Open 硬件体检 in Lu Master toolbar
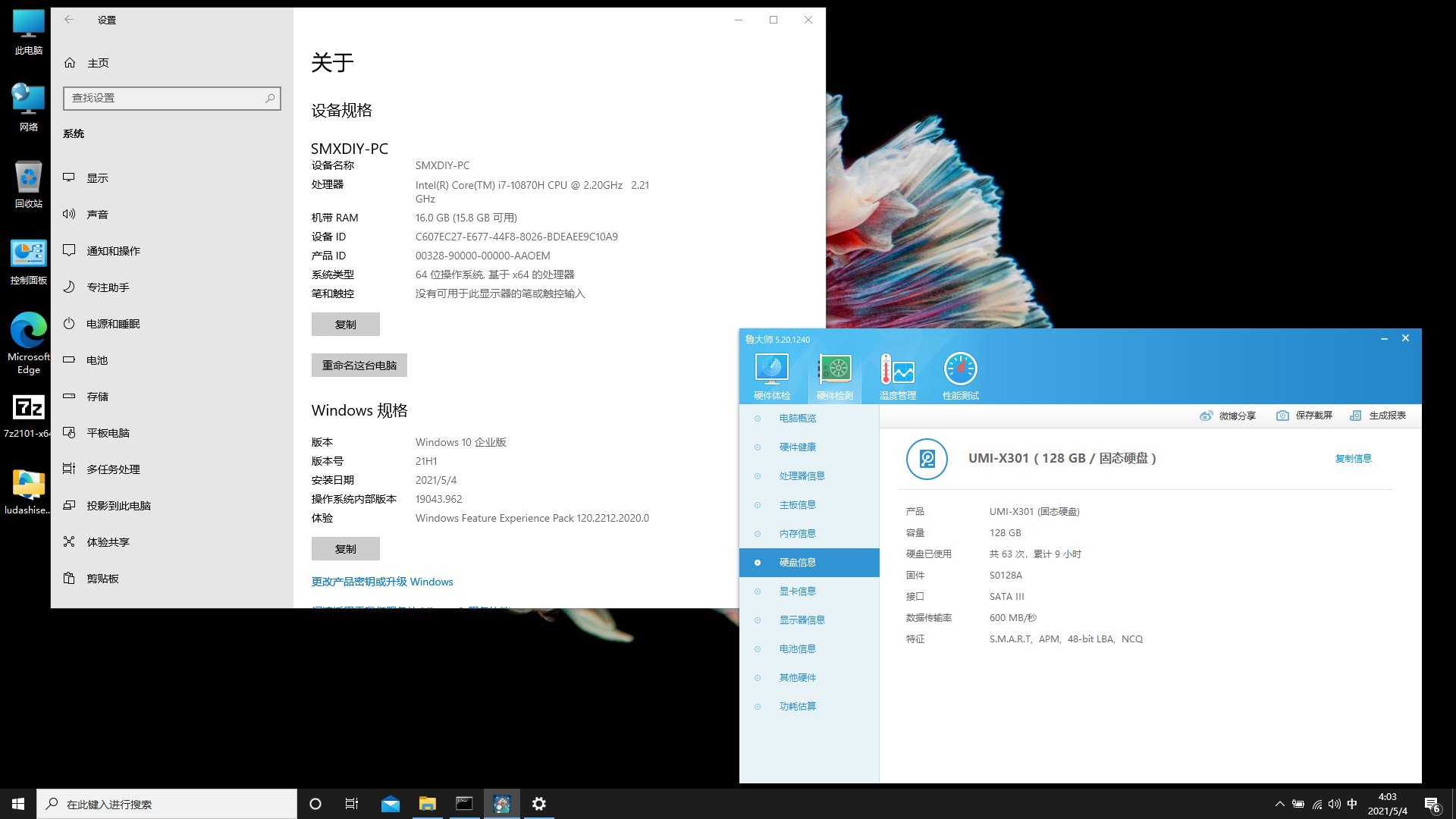Viewport: 1456px width, 819px height. pyautogui.click(x=771, y=376)
